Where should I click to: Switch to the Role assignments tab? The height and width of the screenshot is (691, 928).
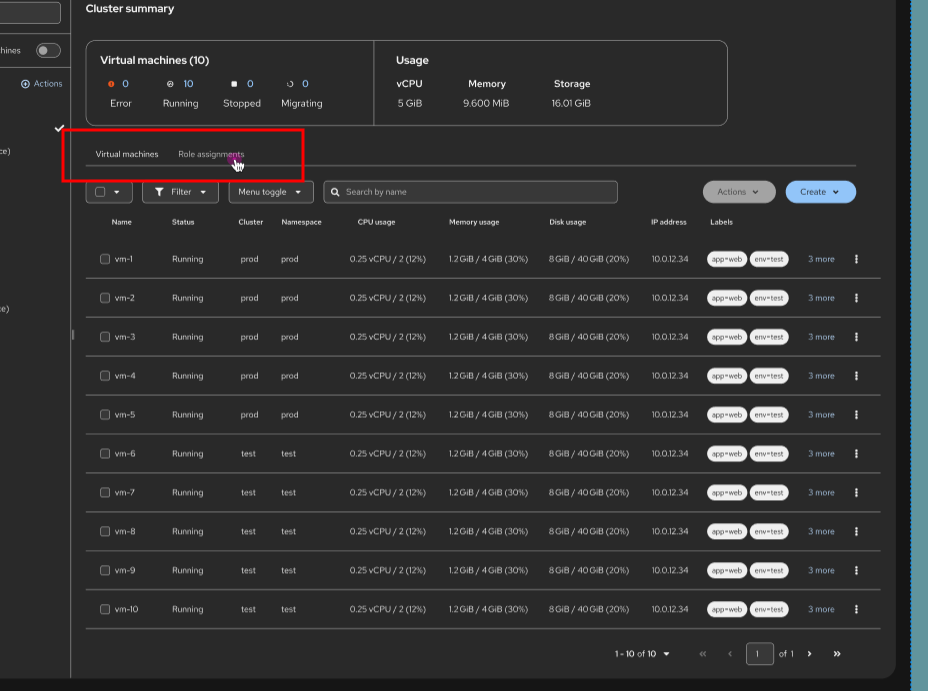coord(211,154)
